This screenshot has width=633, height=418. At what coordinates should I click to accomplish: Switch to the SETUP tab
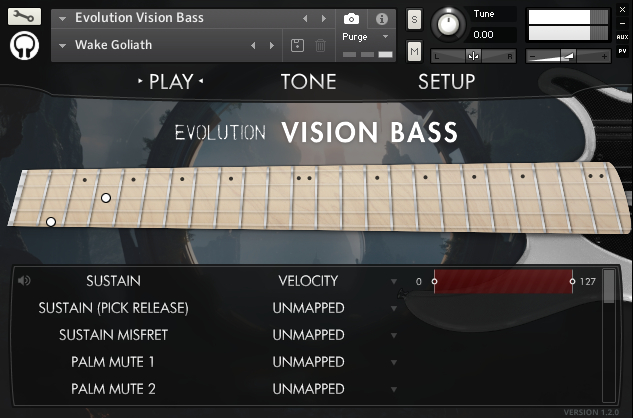coord(446,82)
